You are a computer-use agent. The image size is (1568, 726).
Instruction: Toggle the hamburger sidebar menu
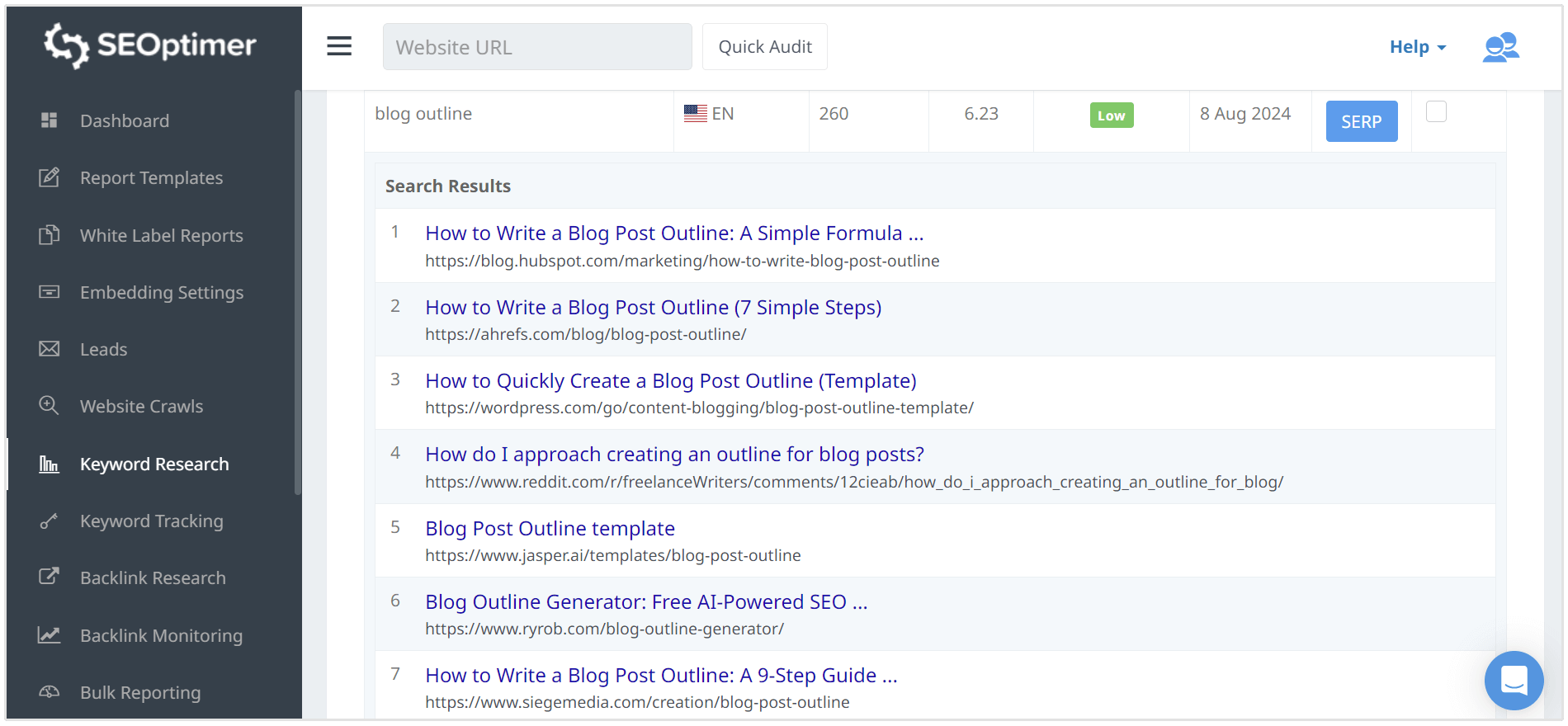pyautogui.click(x=339, y=46)
